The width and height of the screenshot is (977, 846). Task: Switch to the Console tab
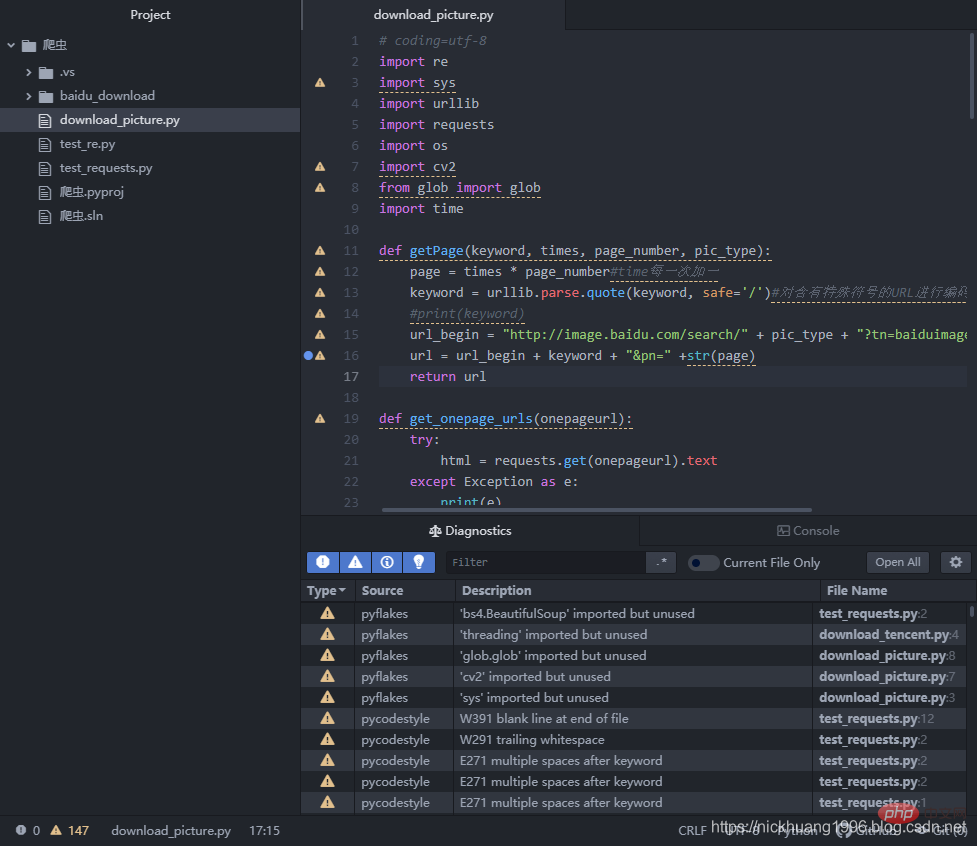coord(808,531)
